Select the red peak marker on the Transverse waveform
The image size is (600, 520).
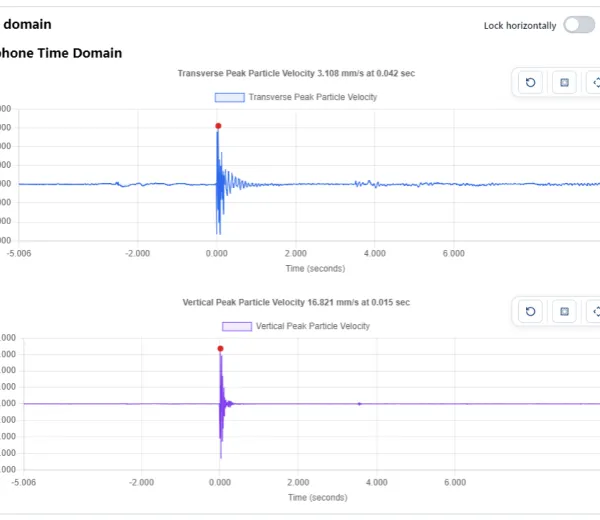218,126
